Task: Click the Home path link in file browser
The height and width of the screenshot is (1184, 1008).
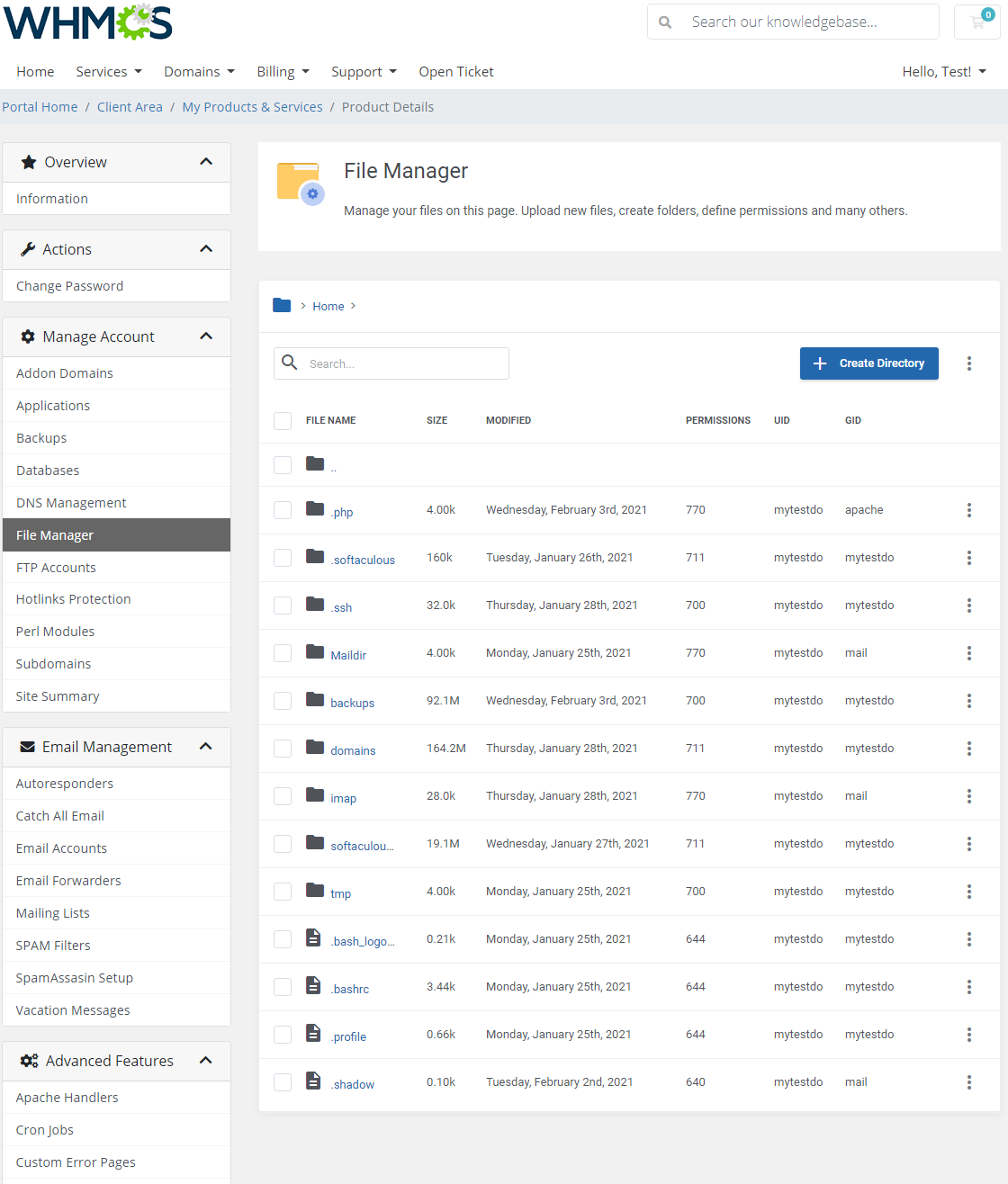Action: point(328,306)
